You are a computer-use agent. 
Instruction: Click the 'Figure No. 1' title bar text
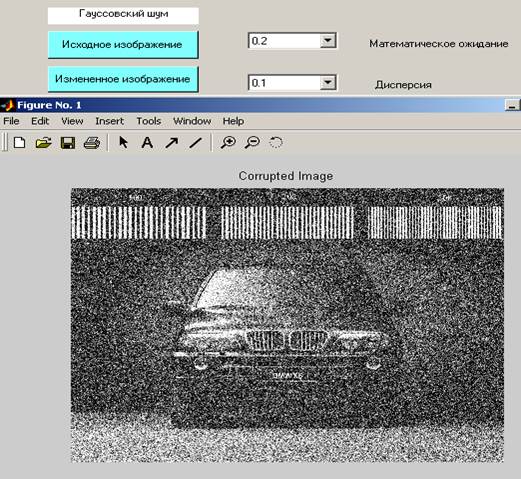click(49, 105)
